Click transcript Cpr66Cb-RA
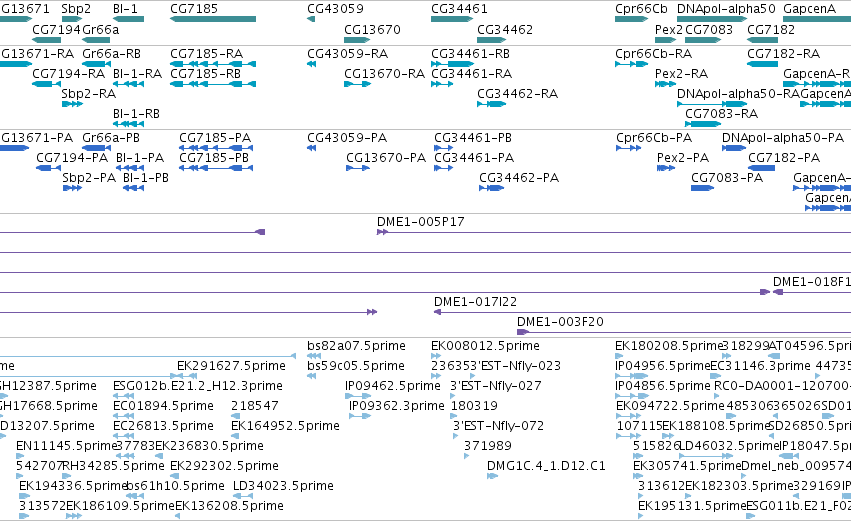The width and height of the screenshot is (851, 521). [x=653, y=54]
